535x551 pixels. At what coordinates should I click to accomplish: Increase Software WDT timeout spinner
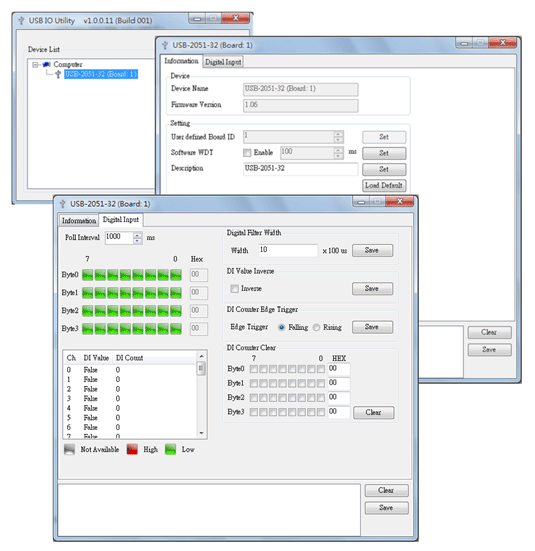tap(338, 150)
